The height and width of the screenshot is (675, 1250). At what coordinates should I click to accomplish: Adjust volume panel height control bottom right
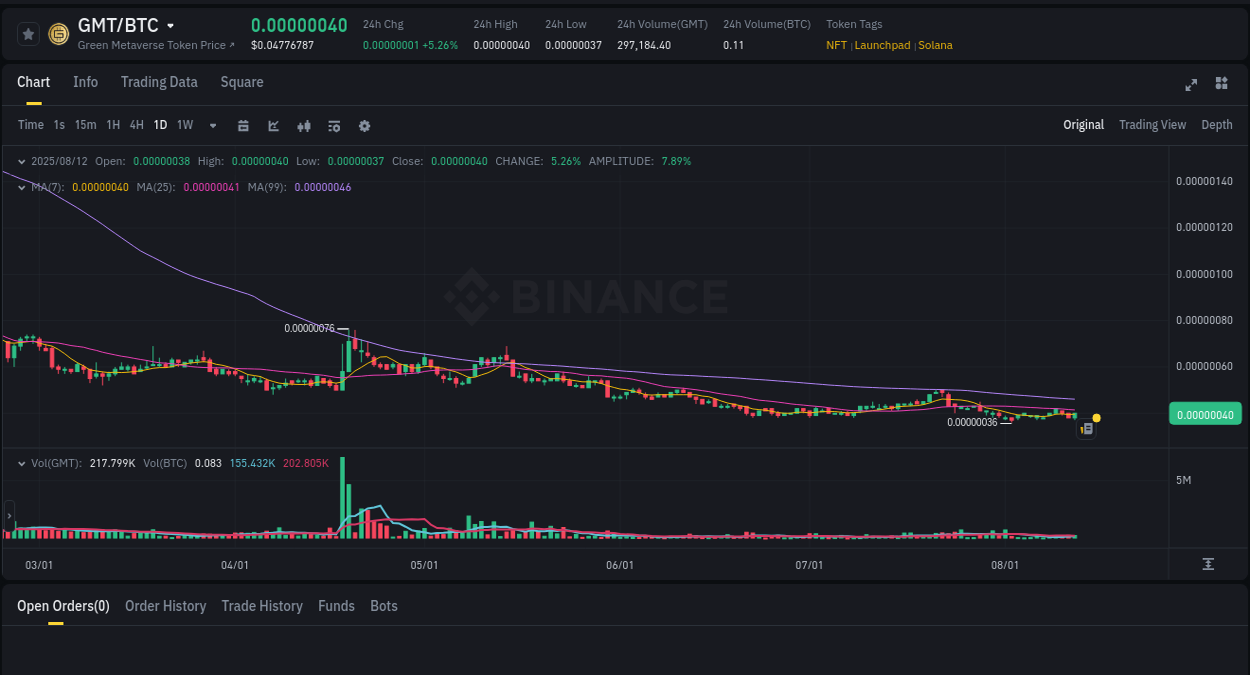tap(1207, 564)
